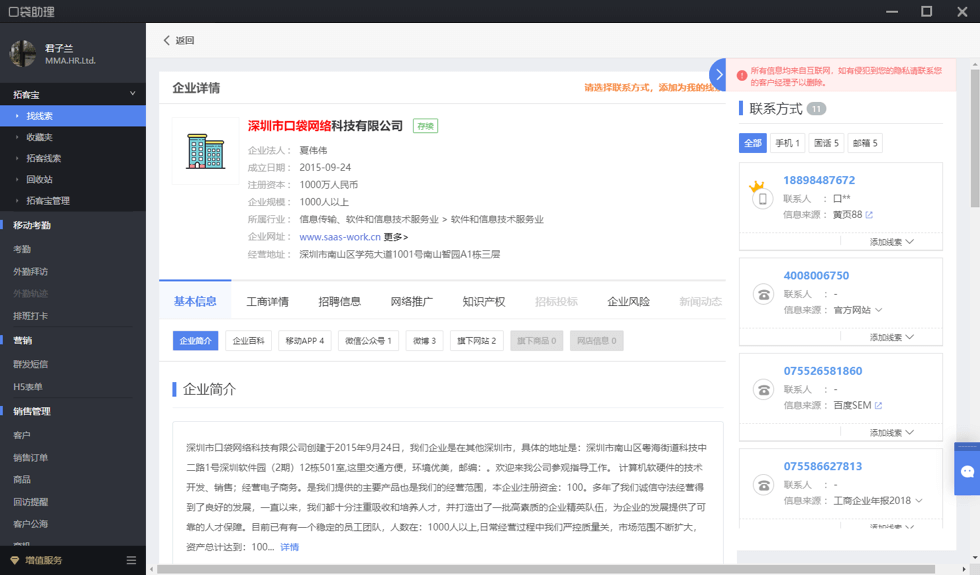Expand the 官方网站 source dropdown
This screenshot has height=575, width=980.
[879, 310]
